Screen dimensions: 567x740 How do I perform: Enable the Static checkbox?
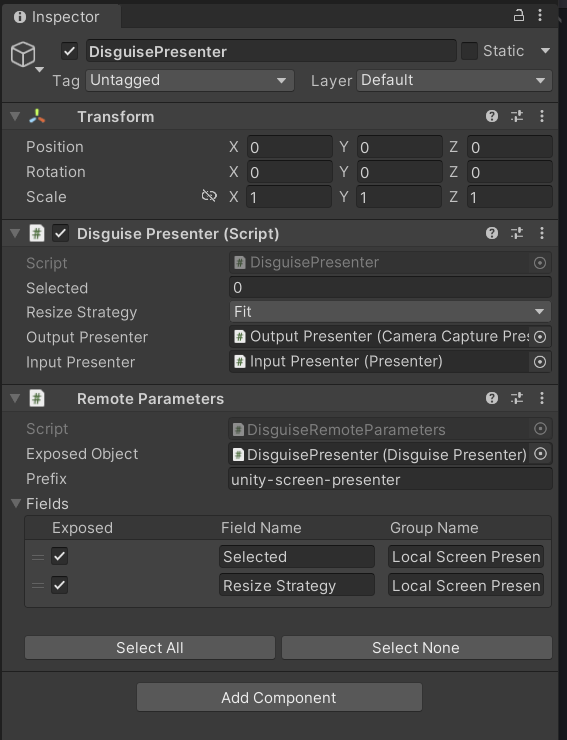(x=469, y=51)
